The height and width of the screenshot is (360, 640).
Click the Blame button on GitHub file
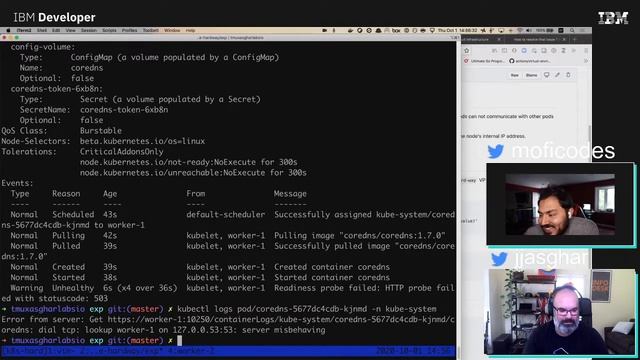click(531, 75)
